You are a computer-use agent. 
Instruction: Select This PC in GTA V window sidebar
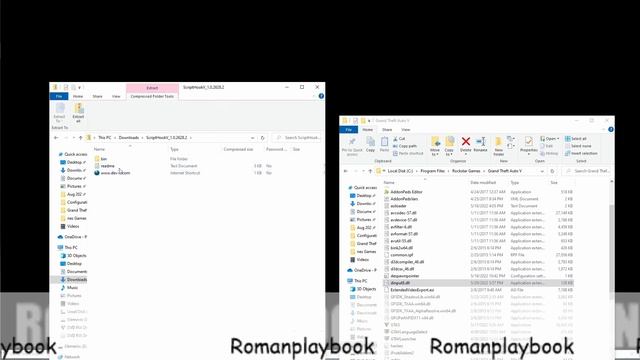tap(357, 281)
